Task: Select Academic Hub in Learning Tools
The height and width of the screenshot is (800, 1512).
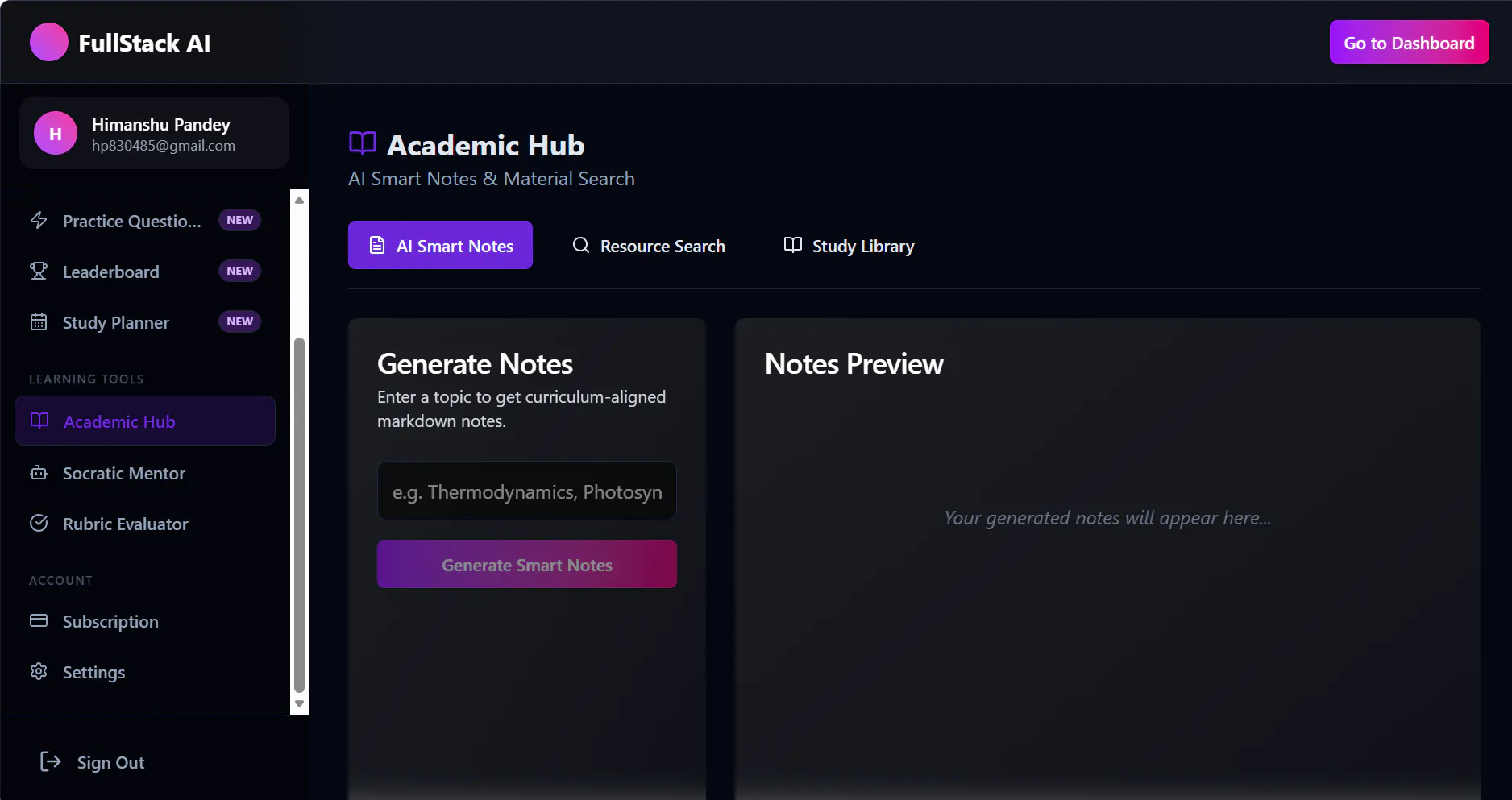Action: (x=145, y=421)
